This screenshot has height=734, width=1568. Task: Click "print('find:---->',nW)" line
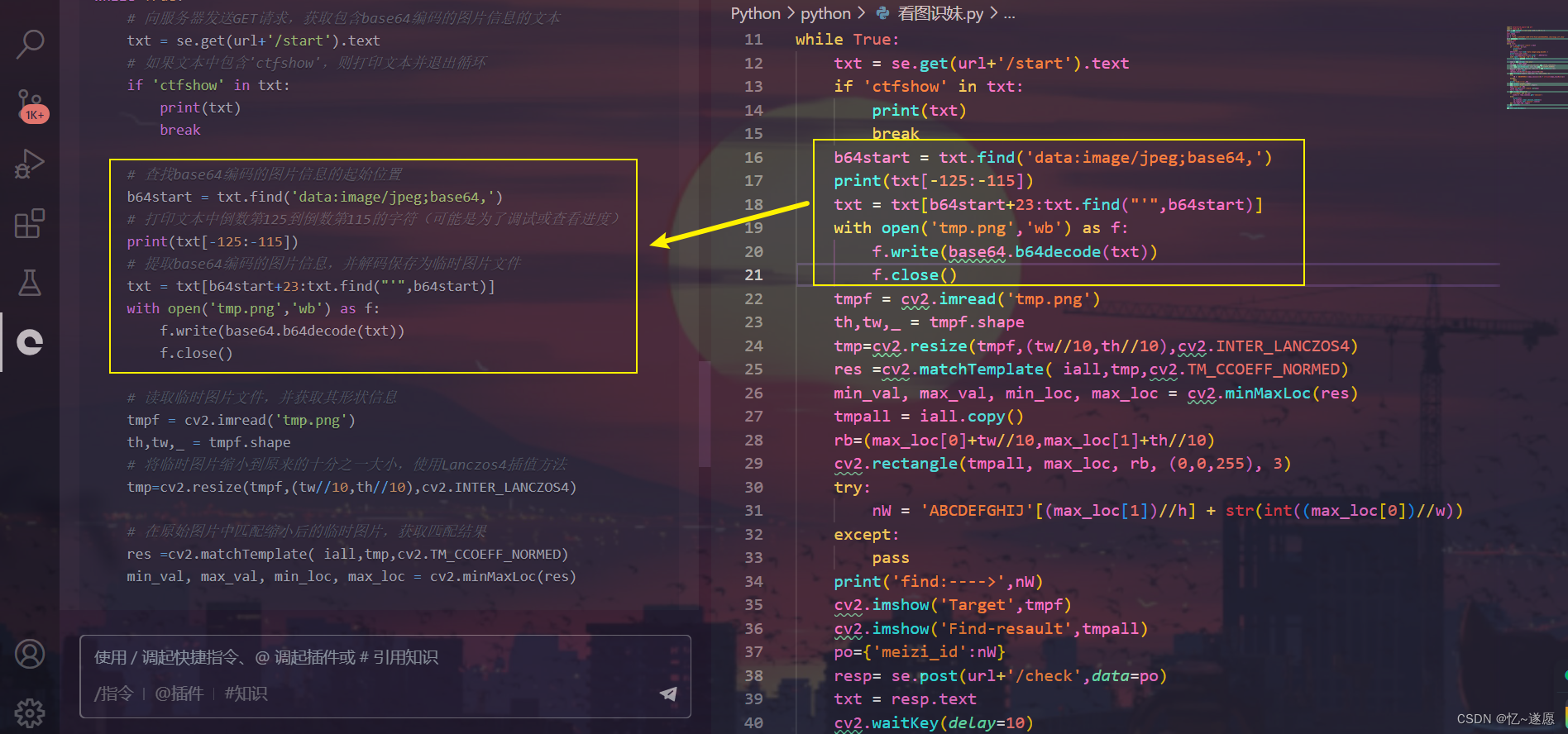[939, 582]
